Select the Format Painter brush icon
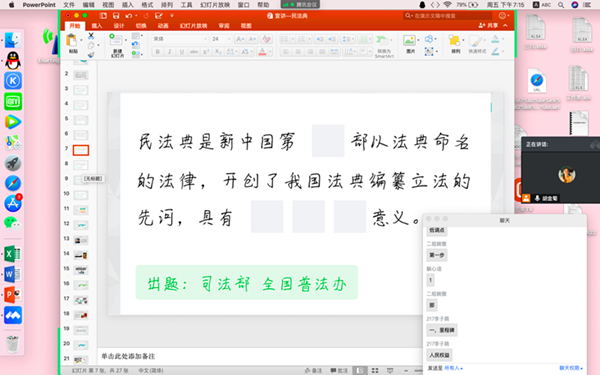 [x=91, y=55]
